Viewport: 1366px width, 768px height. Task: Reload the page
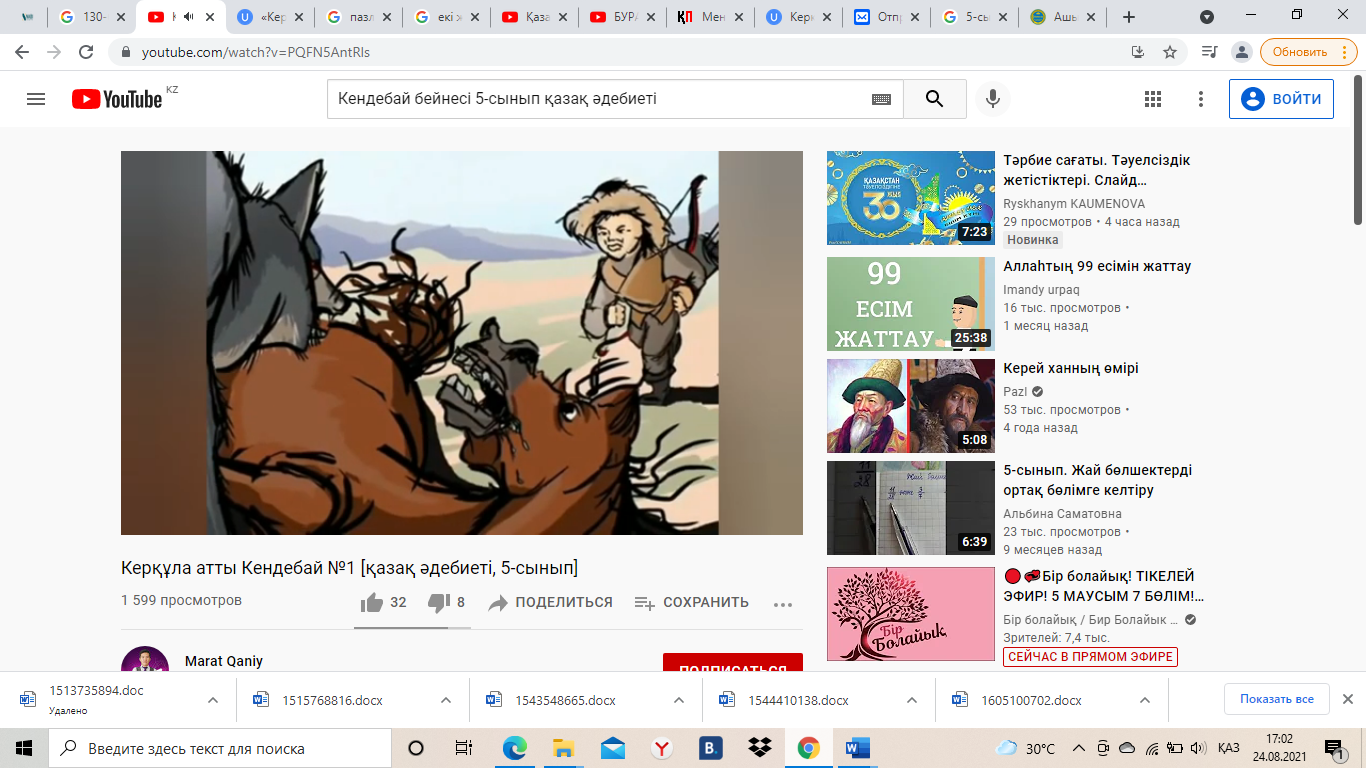(x=86, y=52)
